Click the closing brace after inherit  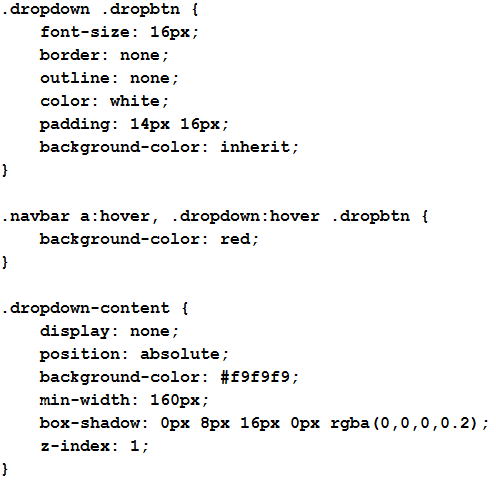[x=5, y=170]
